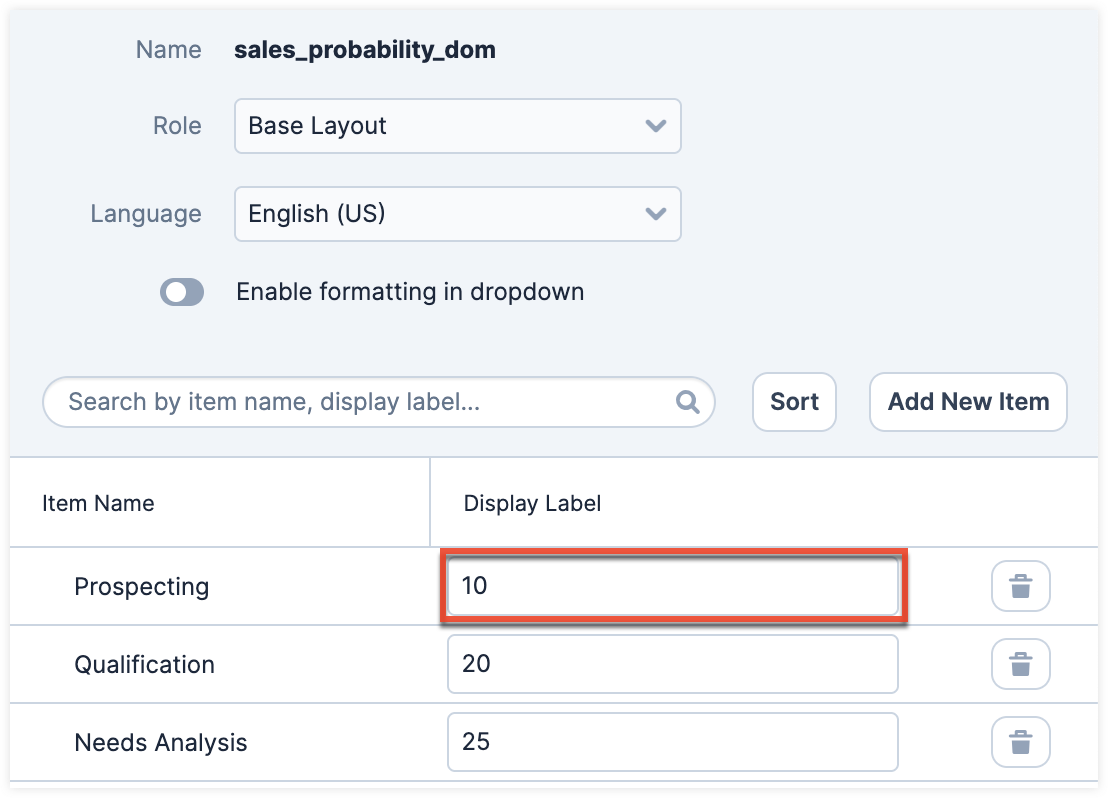
Task: Select the Prospecting item name
Action: (142, 586)
